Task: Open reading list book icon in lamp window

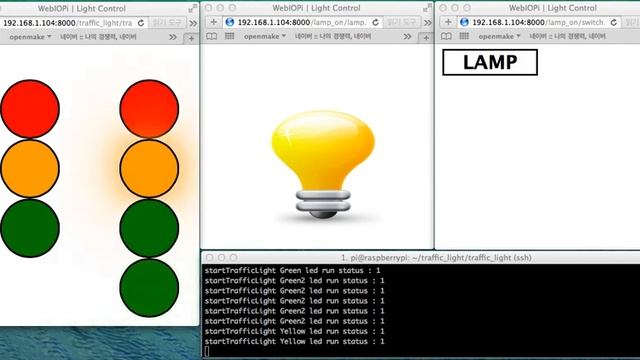Action: point(211,36)
